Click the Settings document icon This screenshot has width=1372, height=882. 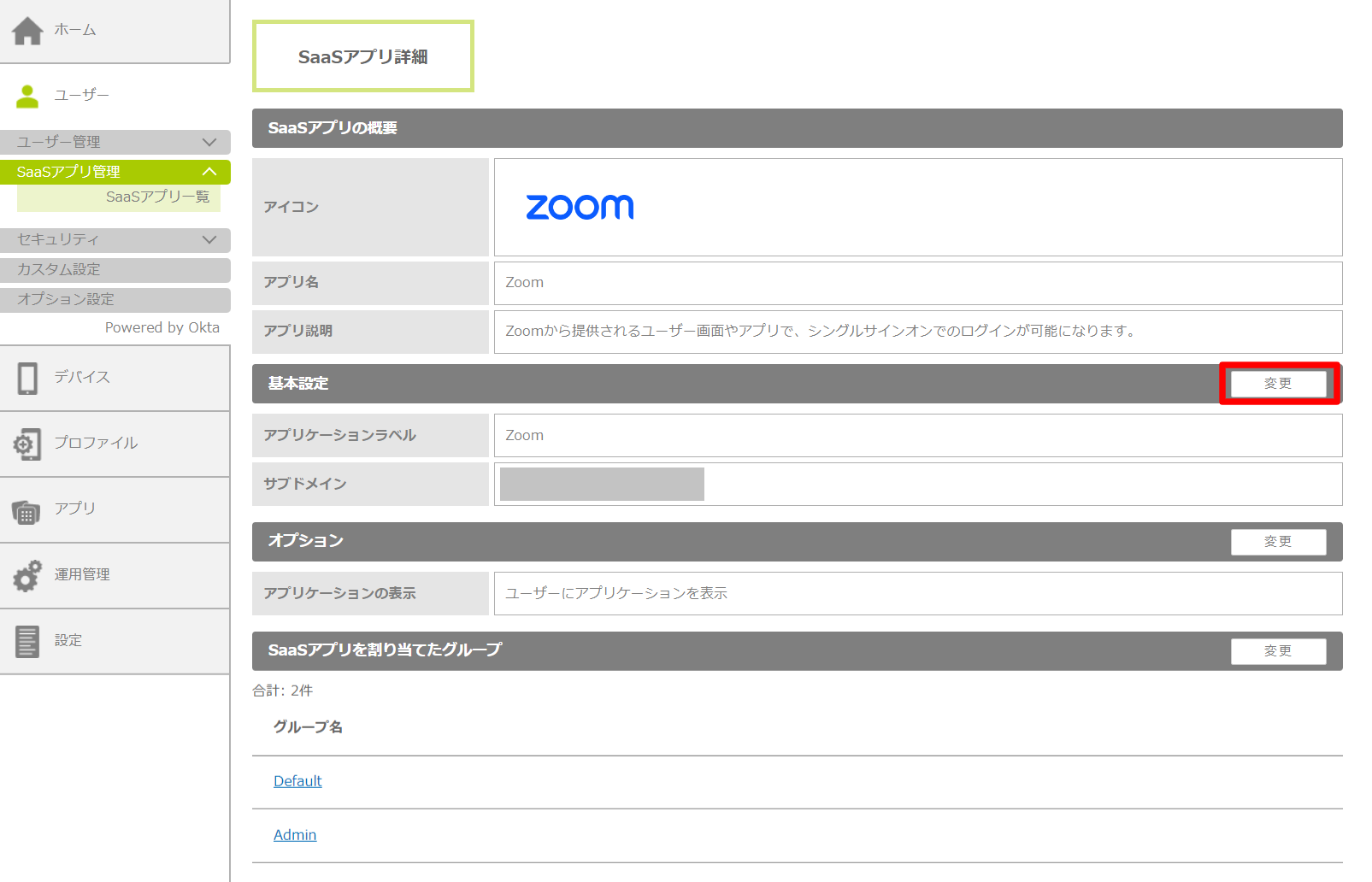pyautogui.click(x=27, y=642)
